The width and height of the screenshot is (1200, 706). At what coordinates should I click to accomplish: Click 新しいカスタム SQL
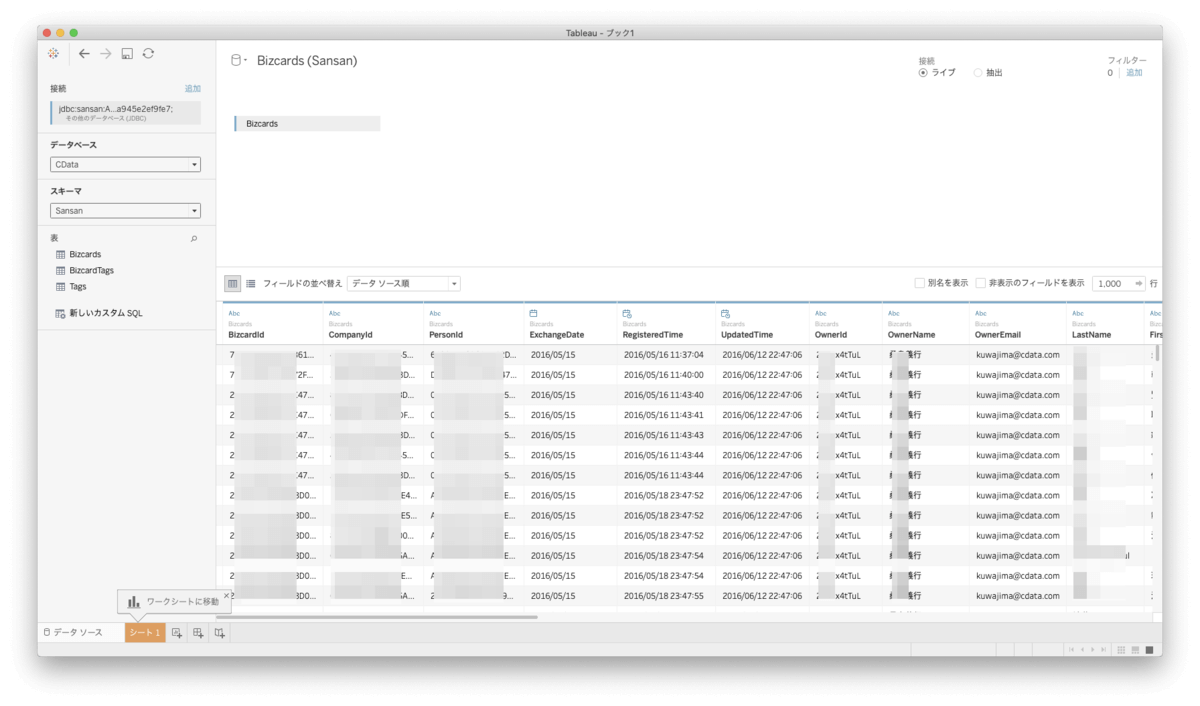pos(106,314)
